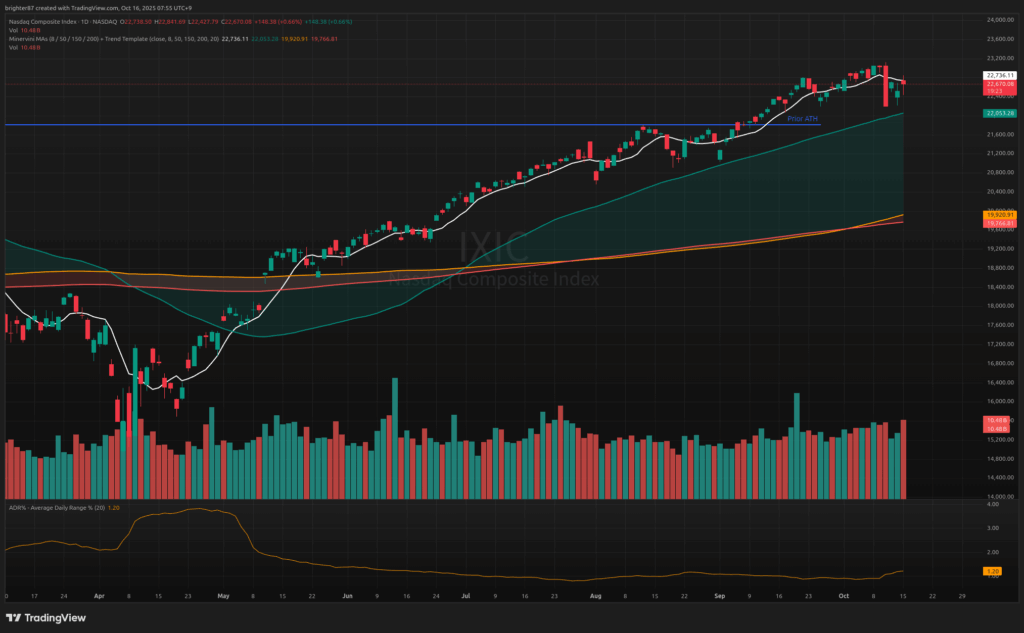Click the orange 19,920.91 price tag
Image resolution: width=1024 pixels, height=633 pixels.
(1000, 214)
